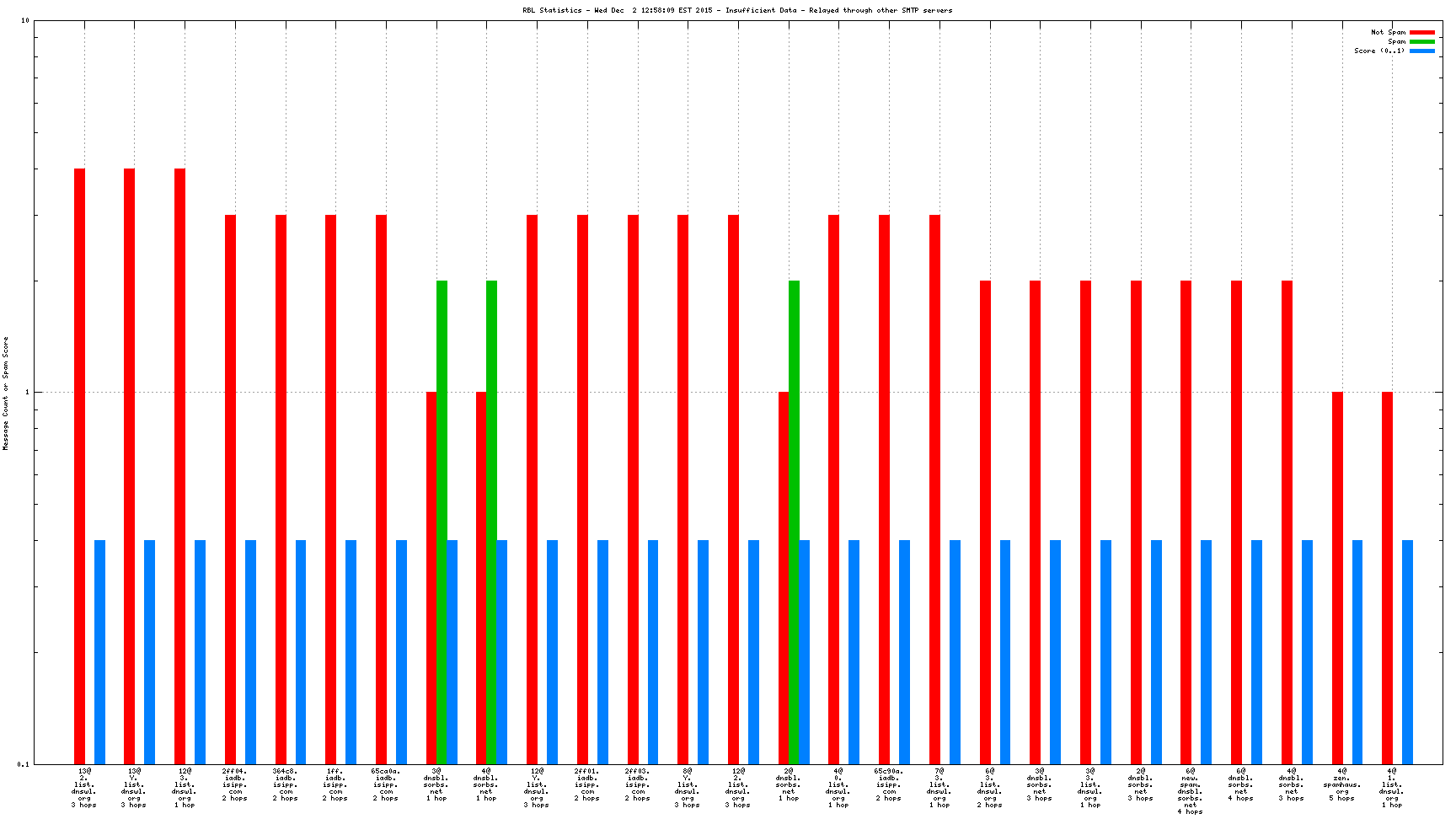Click the rightmost green Spam bar

(794, 522)
